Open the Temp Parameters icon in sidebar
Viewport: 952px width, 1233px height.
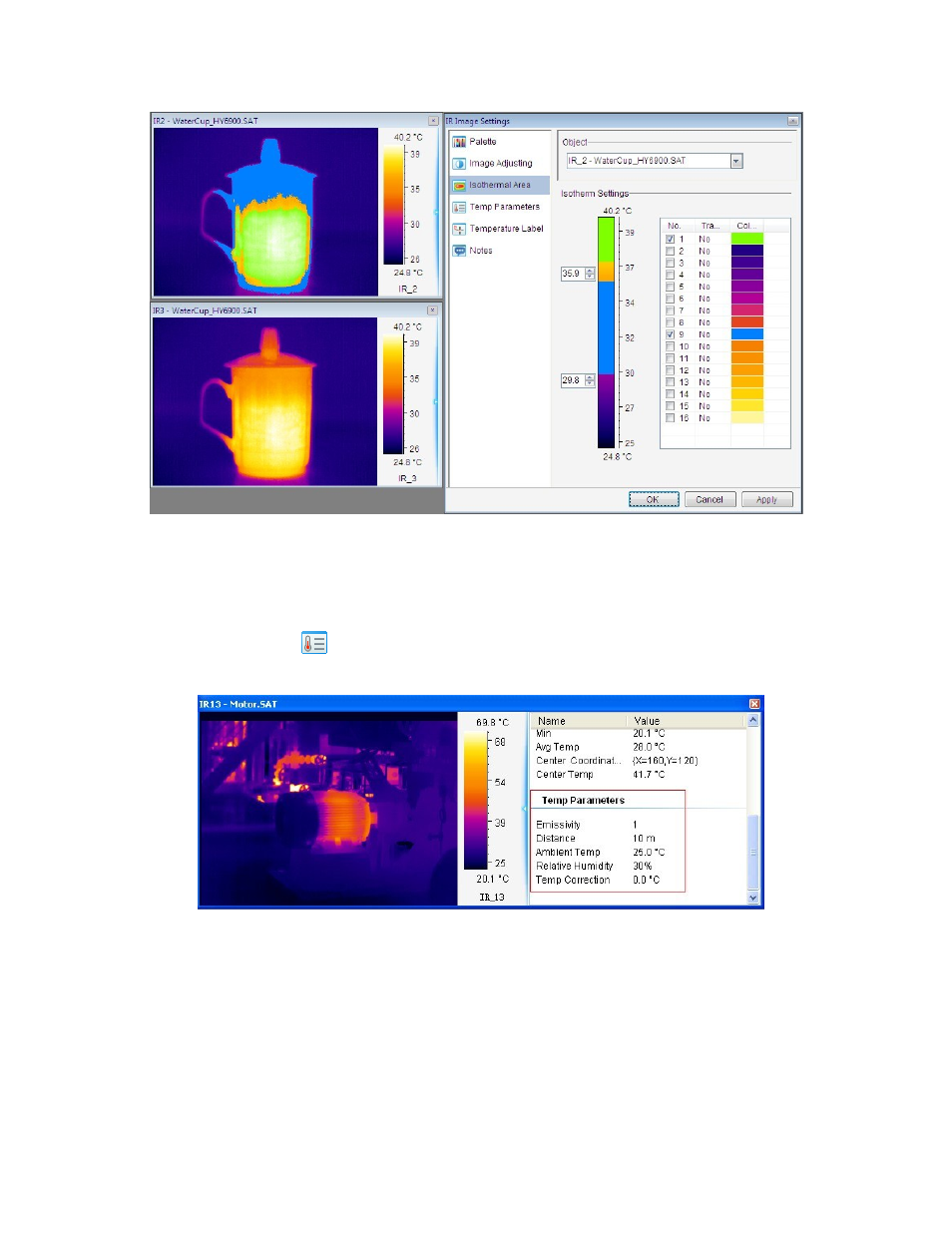(459, 208)
